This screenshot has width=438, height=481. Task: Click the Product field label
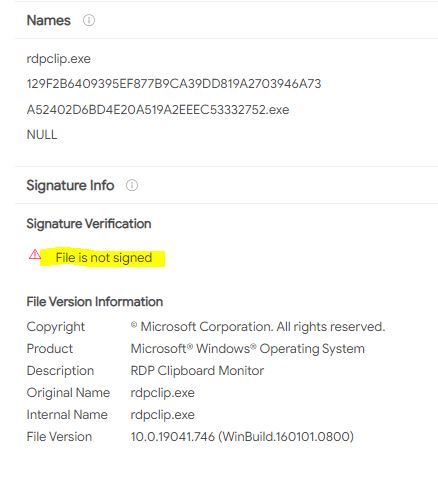click(50, 349)
